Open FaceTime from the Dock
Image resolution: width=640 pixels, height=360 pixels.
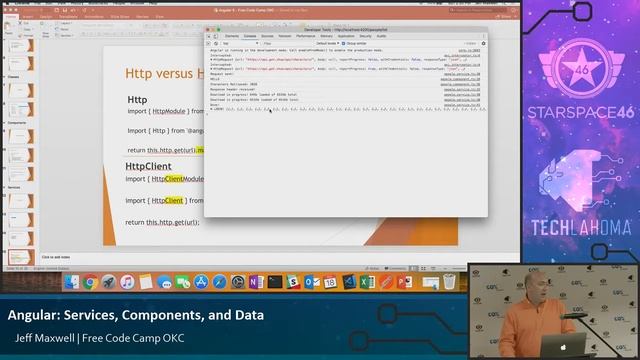(182, 282)
